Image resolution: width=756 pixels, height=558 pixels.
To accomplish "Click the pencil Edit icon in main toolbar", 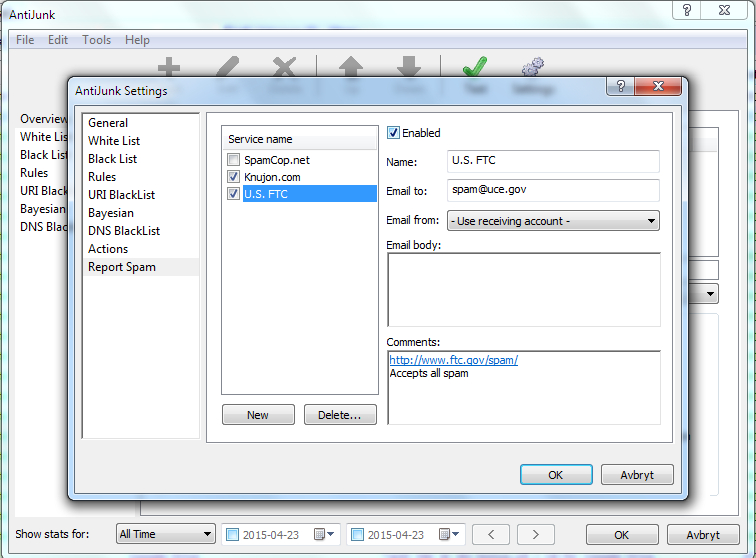I will [228, 67].
